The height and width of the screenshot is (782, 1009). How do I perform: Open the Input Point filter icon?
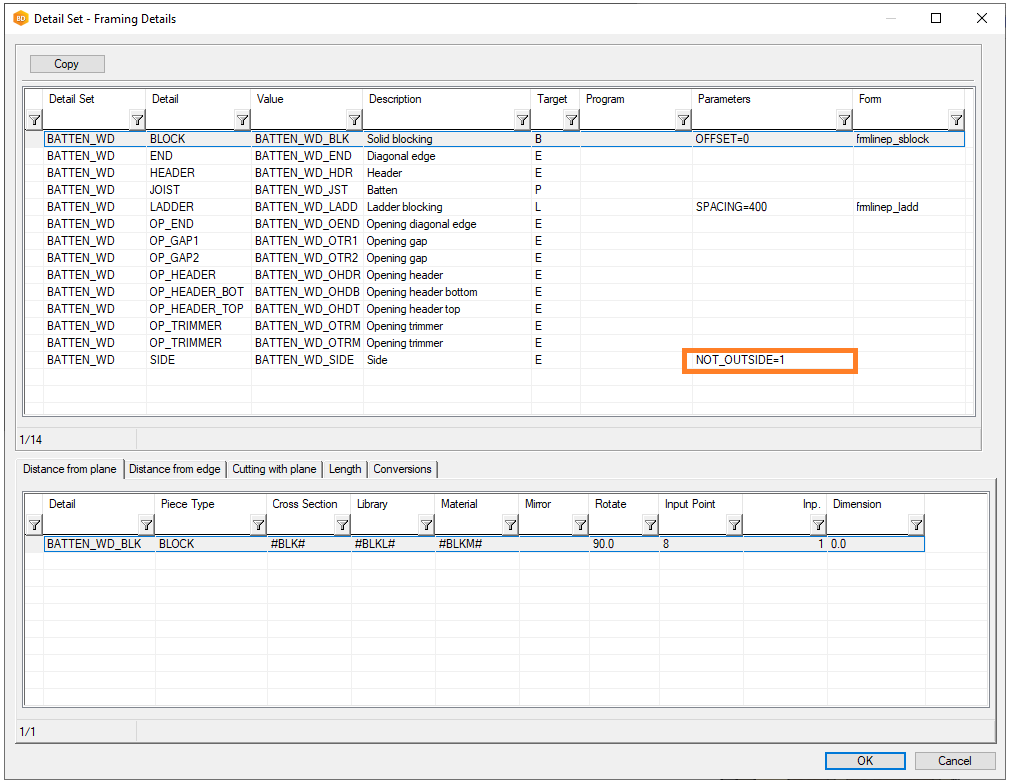[734, 525]
